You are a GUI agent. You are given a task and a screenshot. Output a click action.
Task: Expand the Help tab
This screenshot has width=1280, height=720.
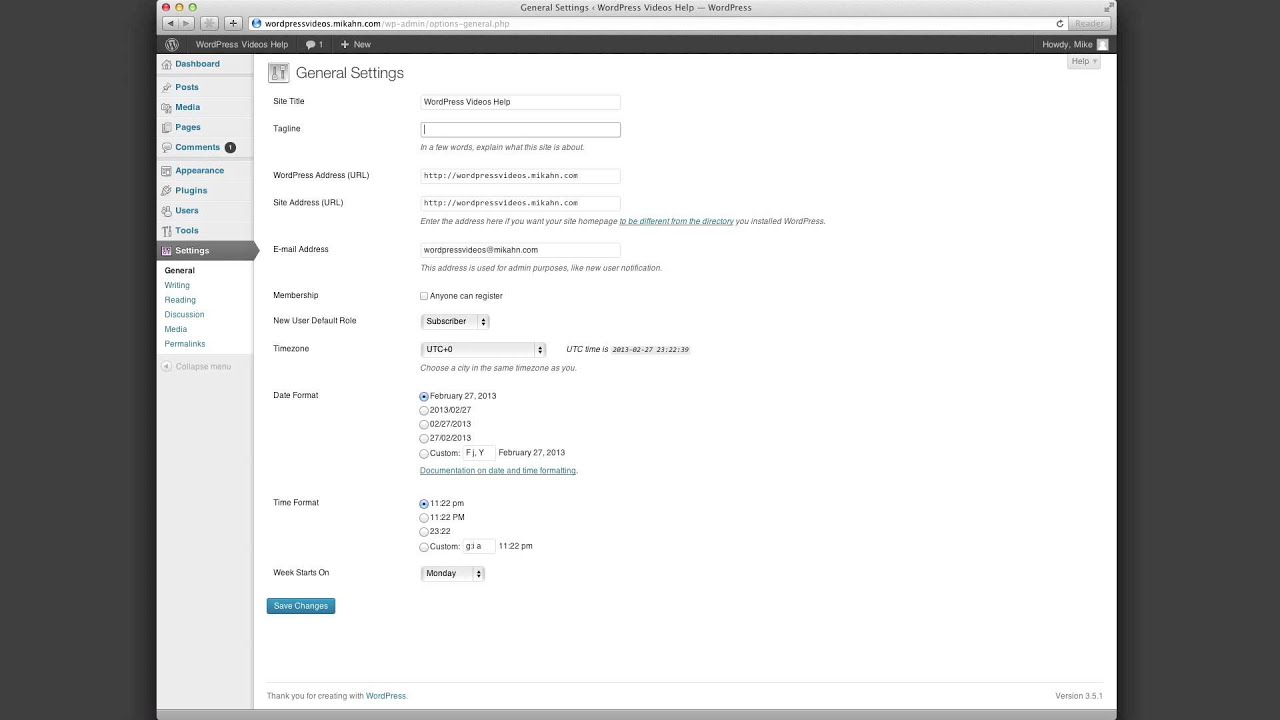click(1084, 61)
